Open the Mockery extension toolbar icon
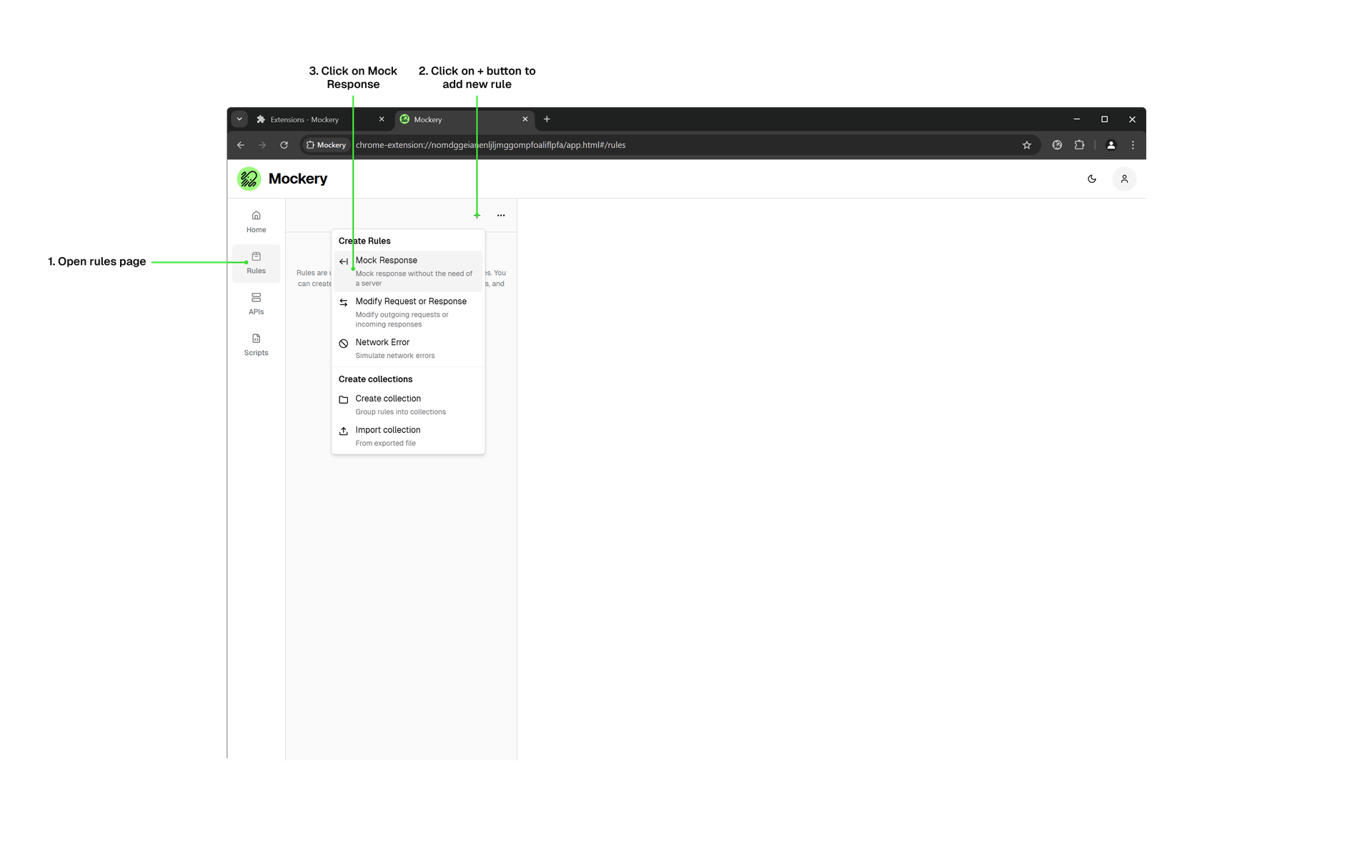Screen dimensions: 1372x868 tap(1057, 145)
